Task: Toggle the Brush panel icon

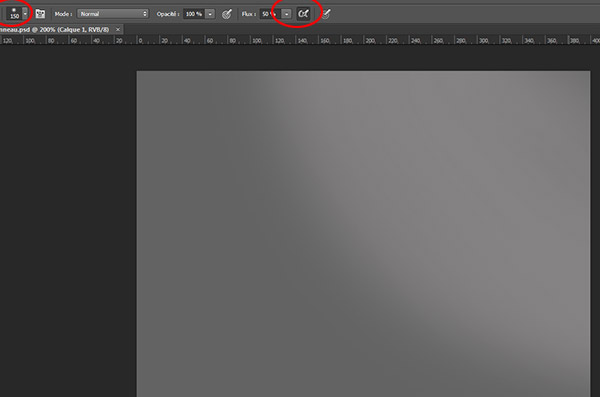Action: tap(40, 14)
